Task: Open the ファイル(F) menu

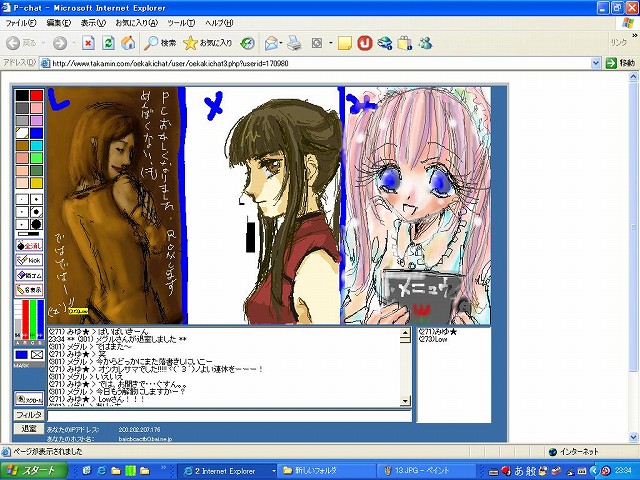Action: point(20,23)
